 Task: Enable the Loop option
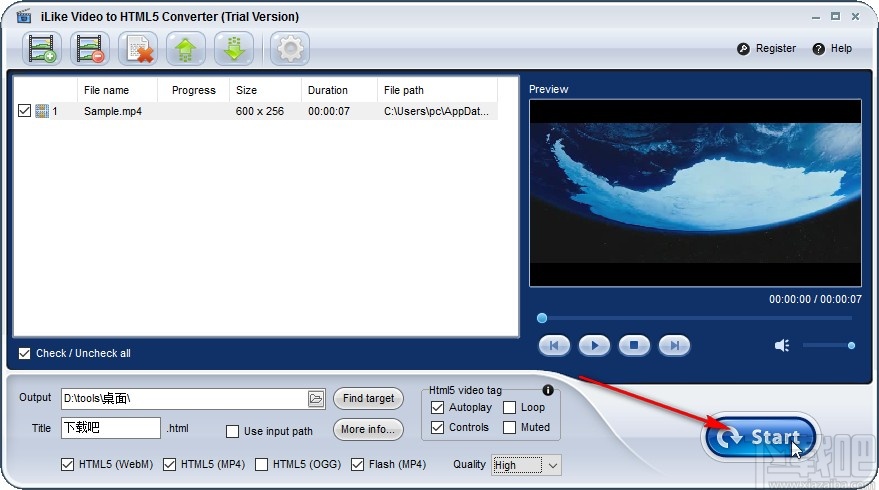(x=509, y=408)
